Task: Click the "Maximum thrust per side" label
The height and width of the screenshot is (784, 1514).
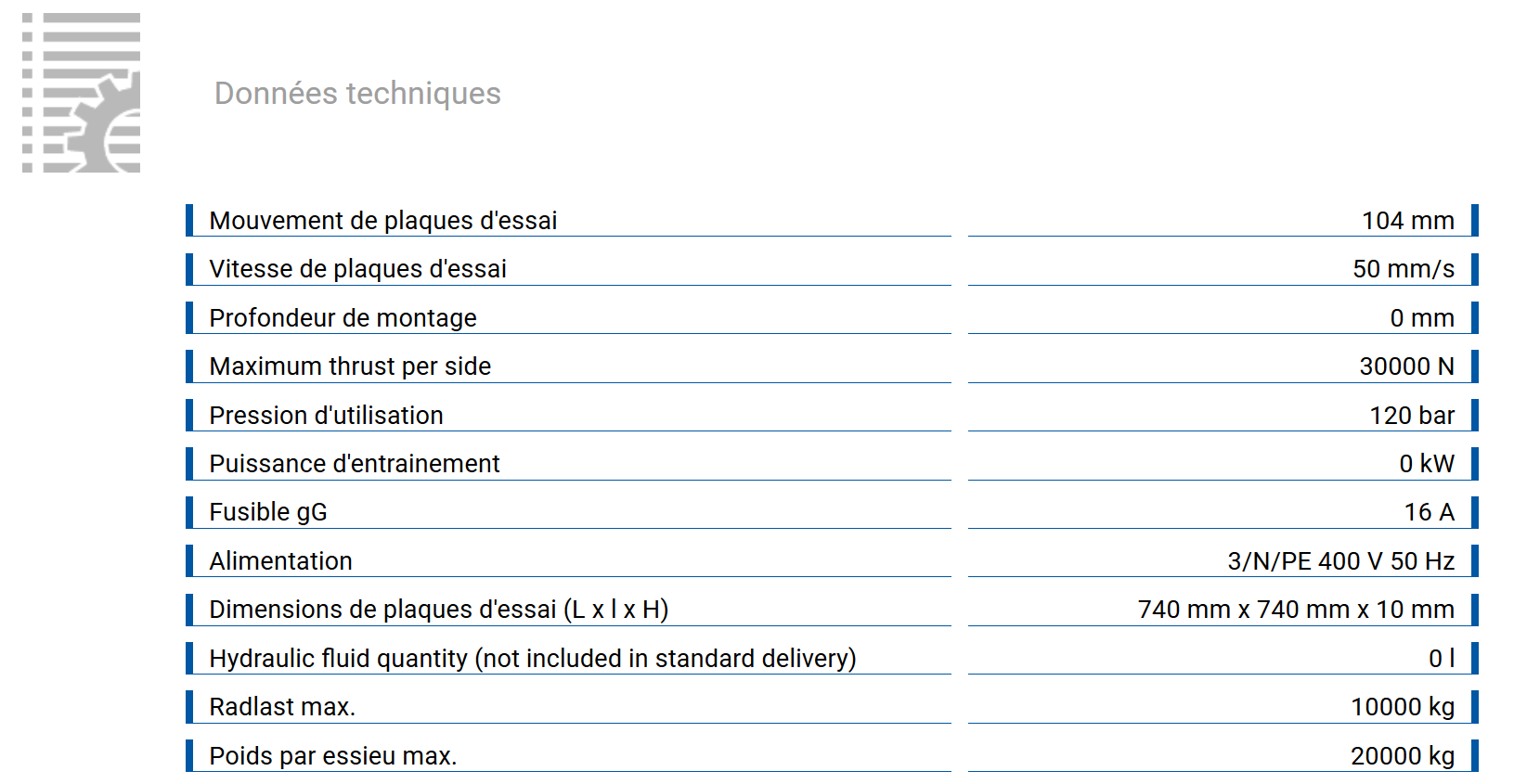Action: pyautogui.click(x=350, y=366)
